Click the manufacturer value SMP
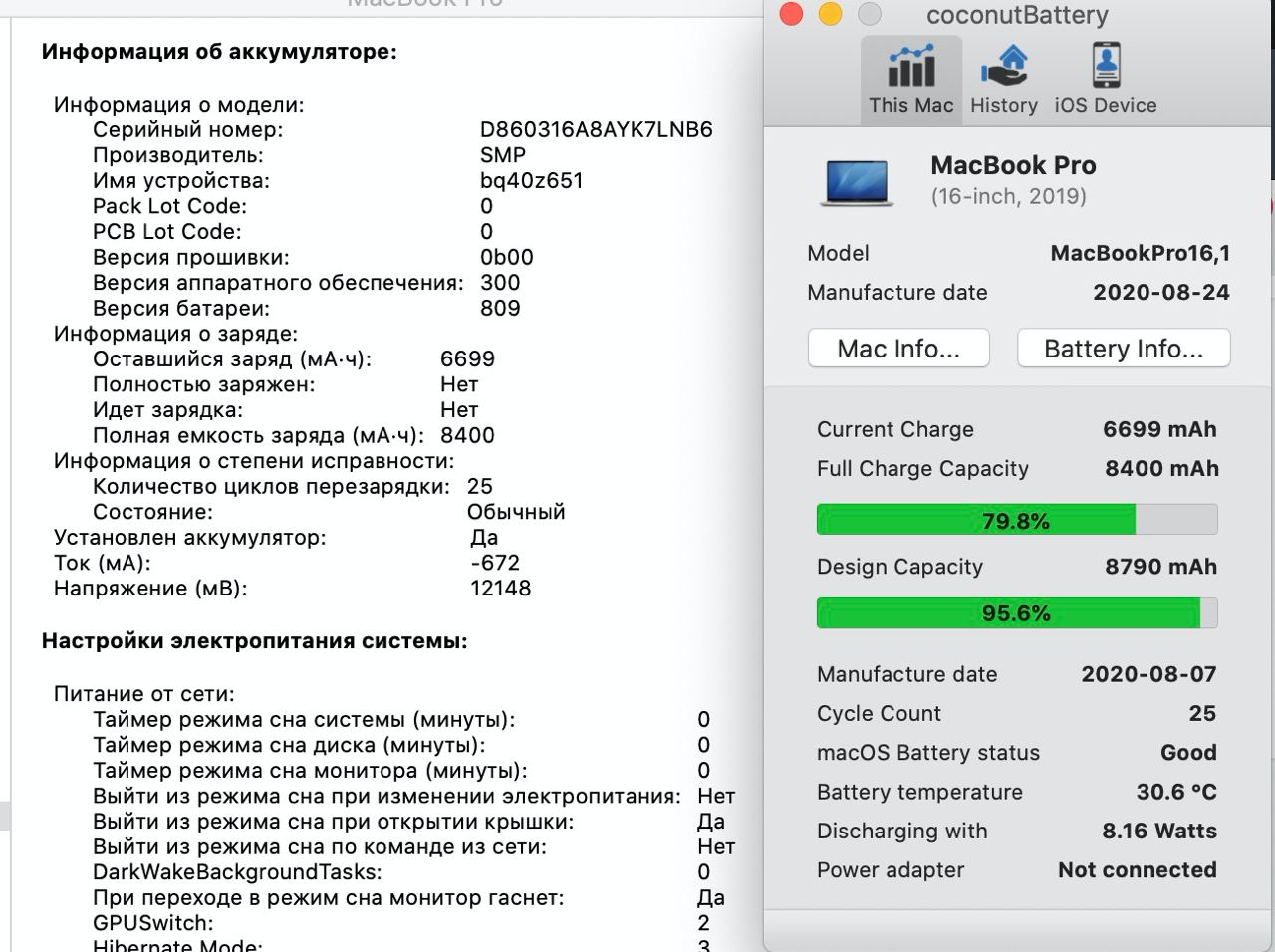The height and width of the screenshot is (952, 1275). pos(503,155)
